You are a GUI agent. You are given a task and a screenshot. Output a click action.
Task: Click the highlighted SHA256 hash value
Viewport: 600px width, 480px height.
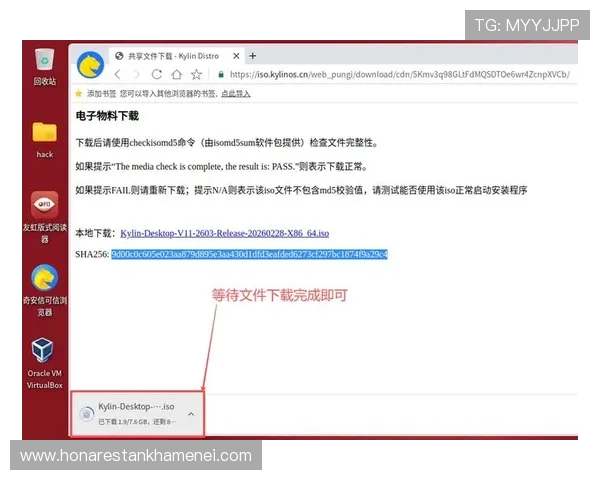click(249, 254)
